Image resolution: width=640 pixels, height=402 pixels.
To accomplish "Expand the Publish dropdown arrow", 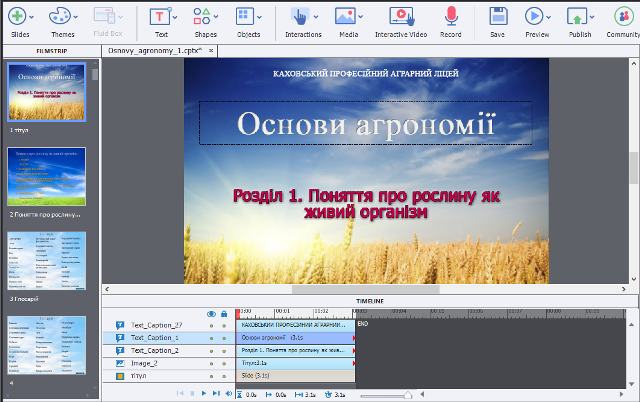I will click(x=592, y=17).
